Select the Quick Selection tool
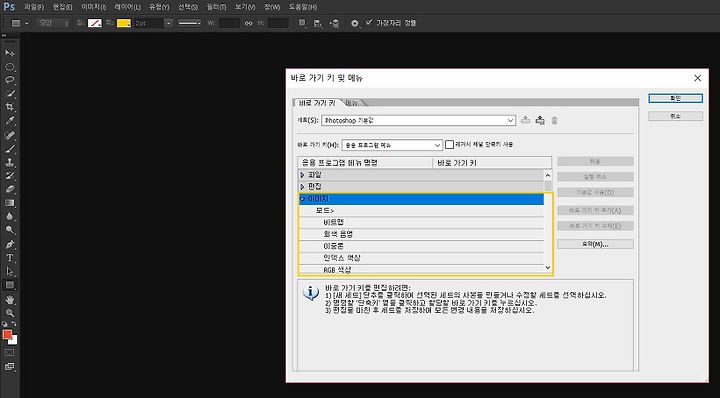Viewport: 720px width, 398px height. coord(10,94)
